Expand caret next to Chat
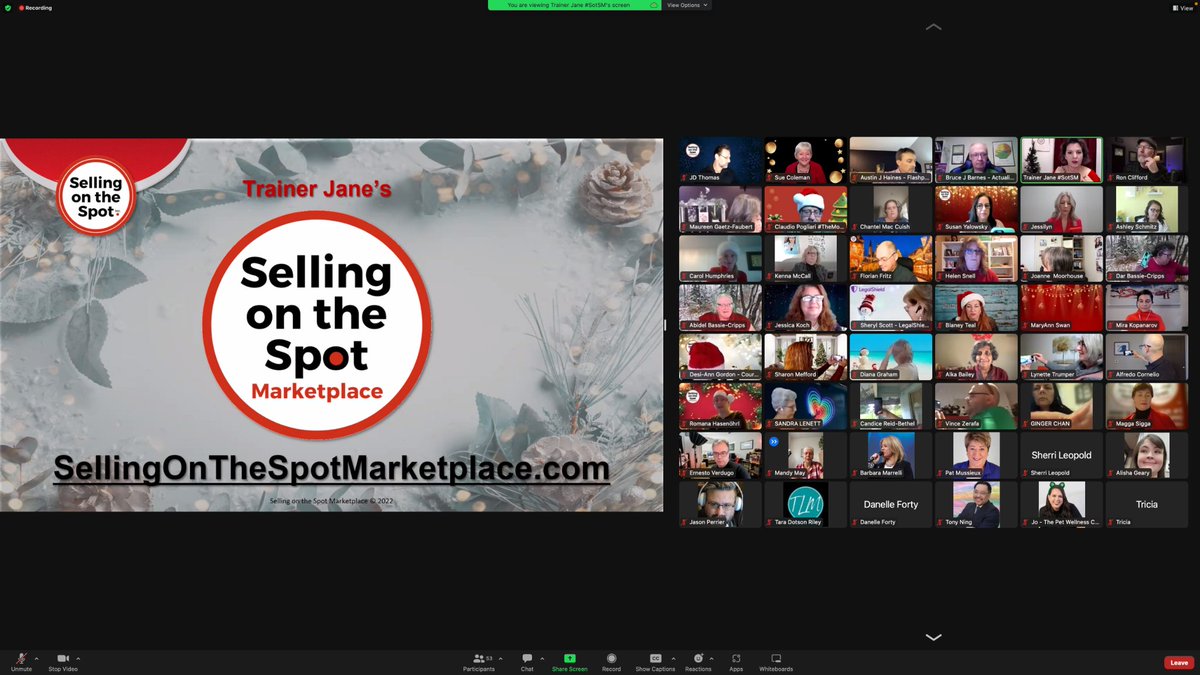 pyautogui.click(x=542, y=658)
